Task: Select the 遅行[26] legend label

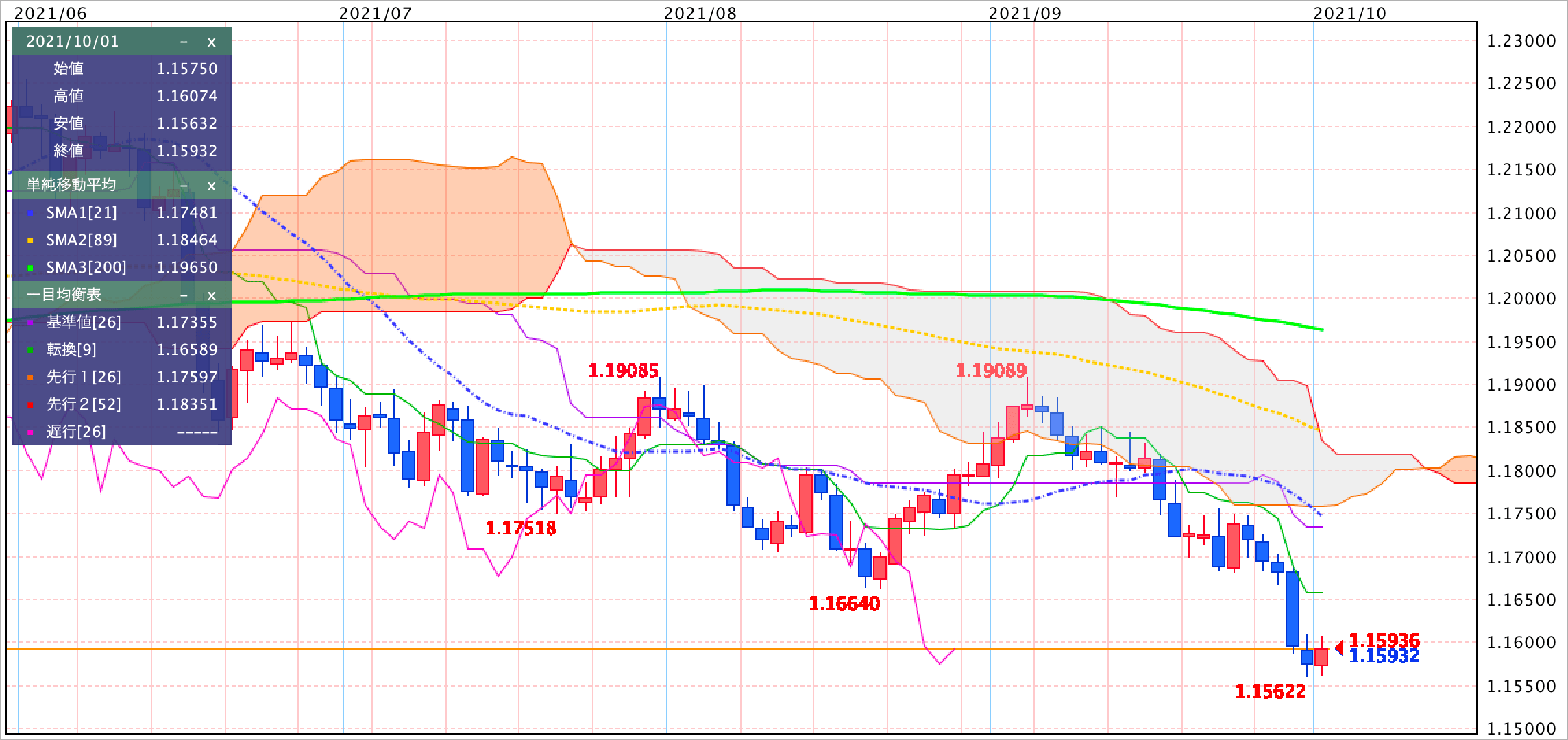Action: (76, 432)
